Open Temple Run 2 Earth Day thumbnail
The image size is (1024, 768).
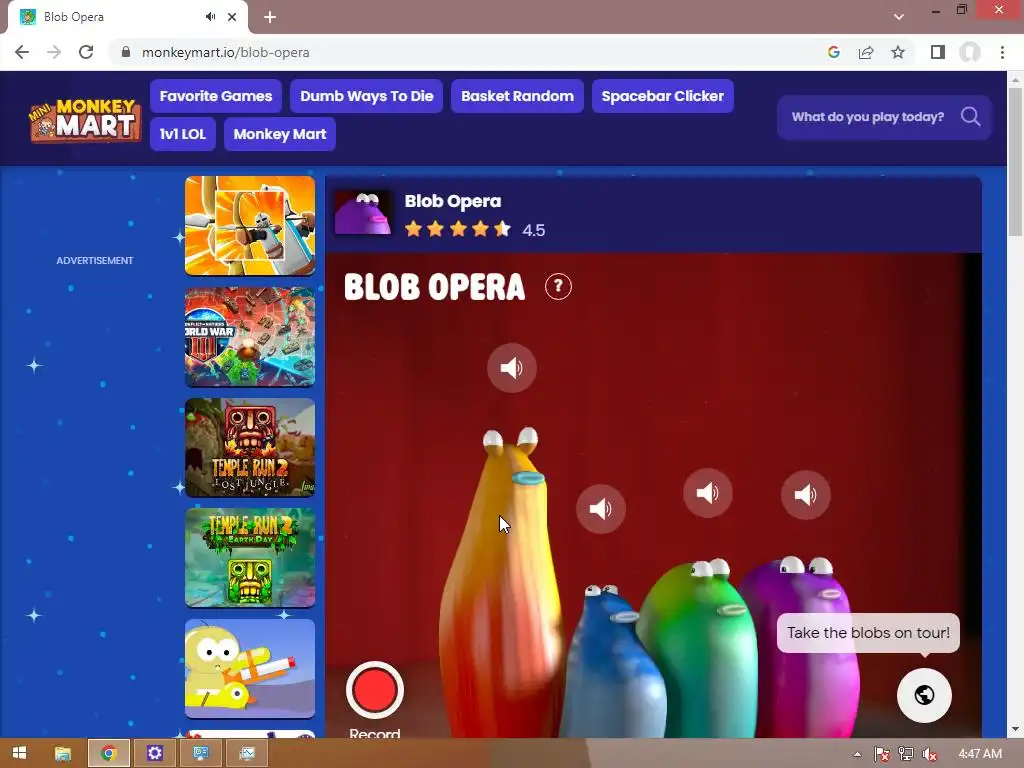click(249, 558)
